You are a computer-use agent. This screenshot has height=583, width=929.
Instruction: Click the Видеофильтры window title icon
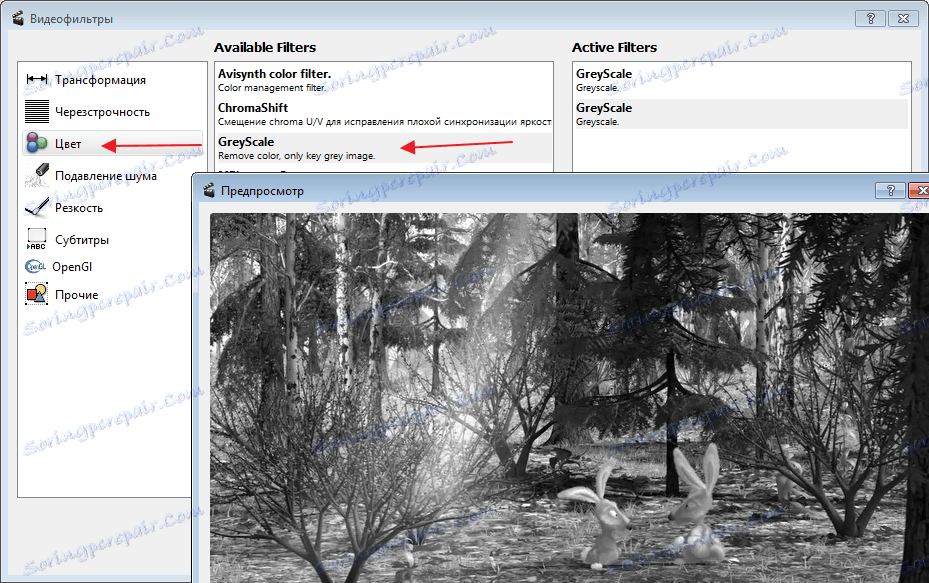(18, 18)
